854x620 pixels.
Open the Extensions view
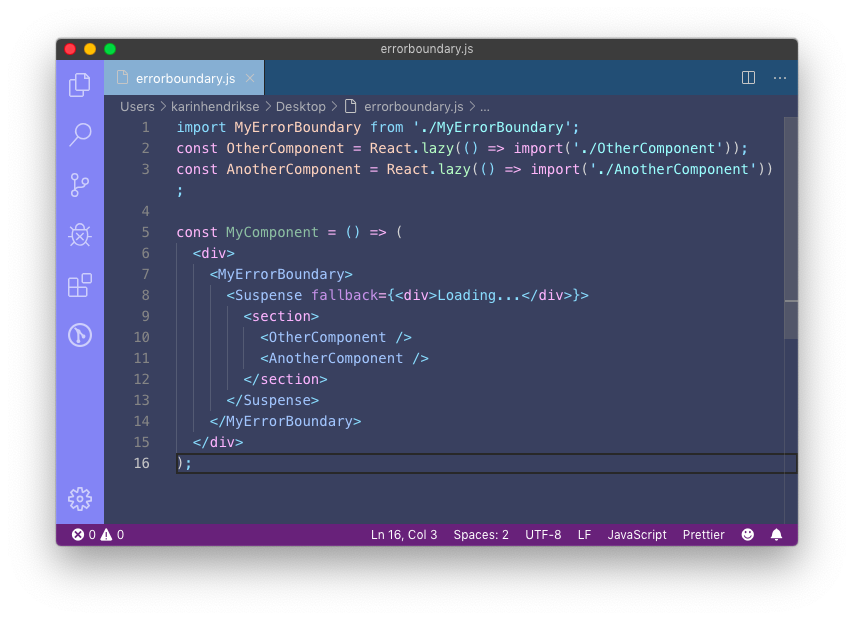pos(79,285)
